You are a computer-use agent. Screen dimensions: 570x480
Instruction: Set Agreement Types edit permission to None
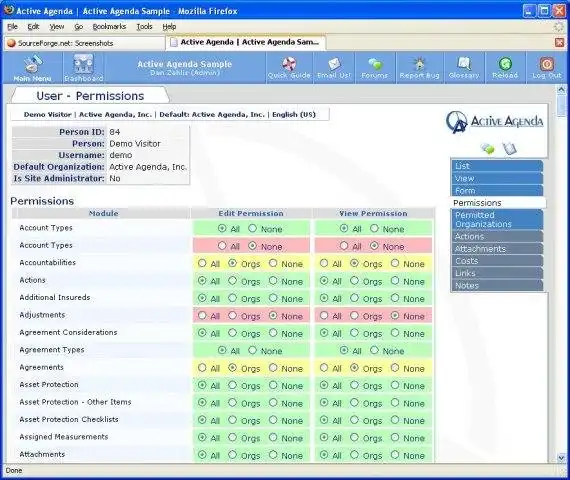253,350
